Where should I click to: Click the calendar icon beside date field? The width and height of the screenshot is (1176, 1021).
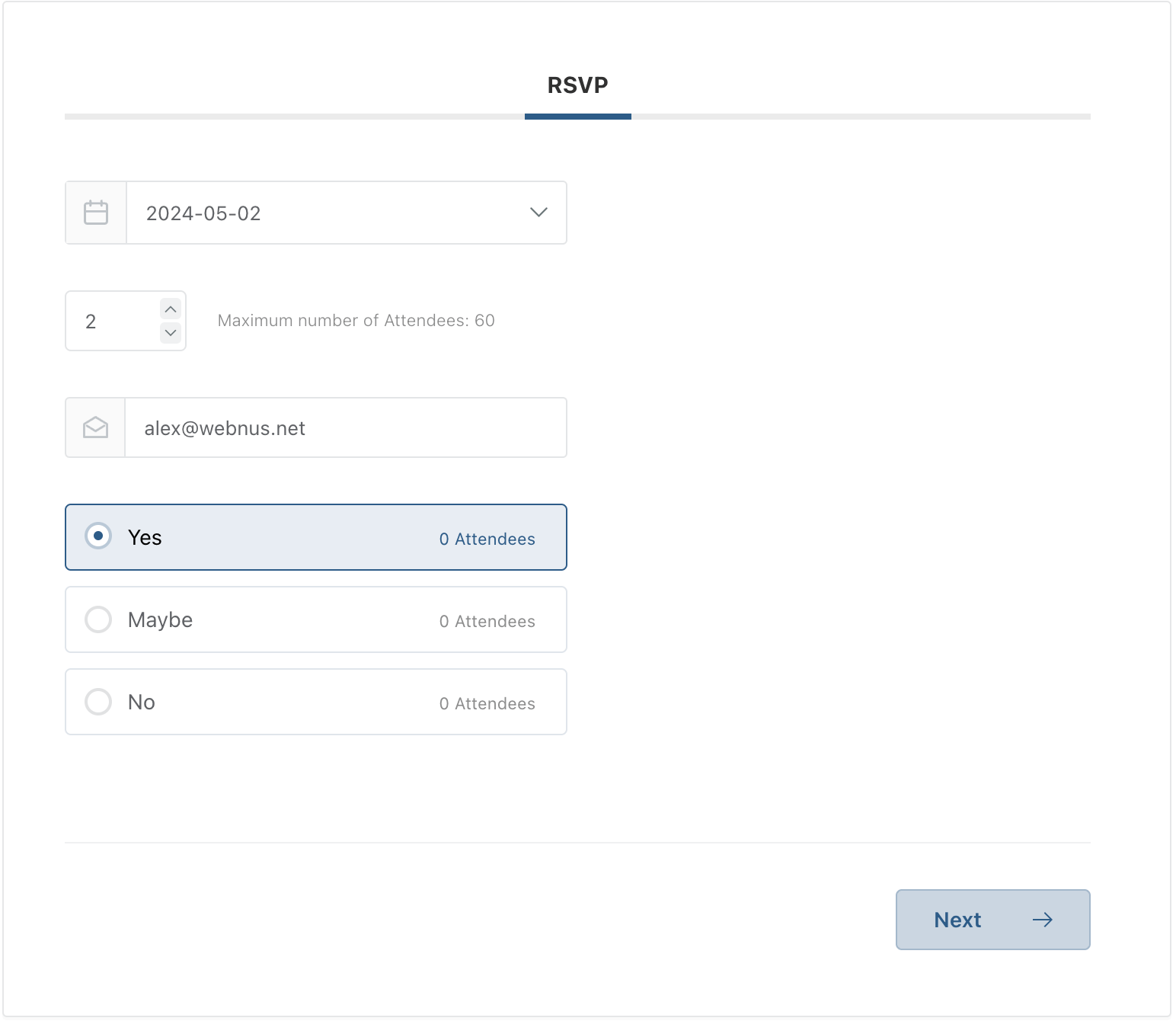[96, 213]
